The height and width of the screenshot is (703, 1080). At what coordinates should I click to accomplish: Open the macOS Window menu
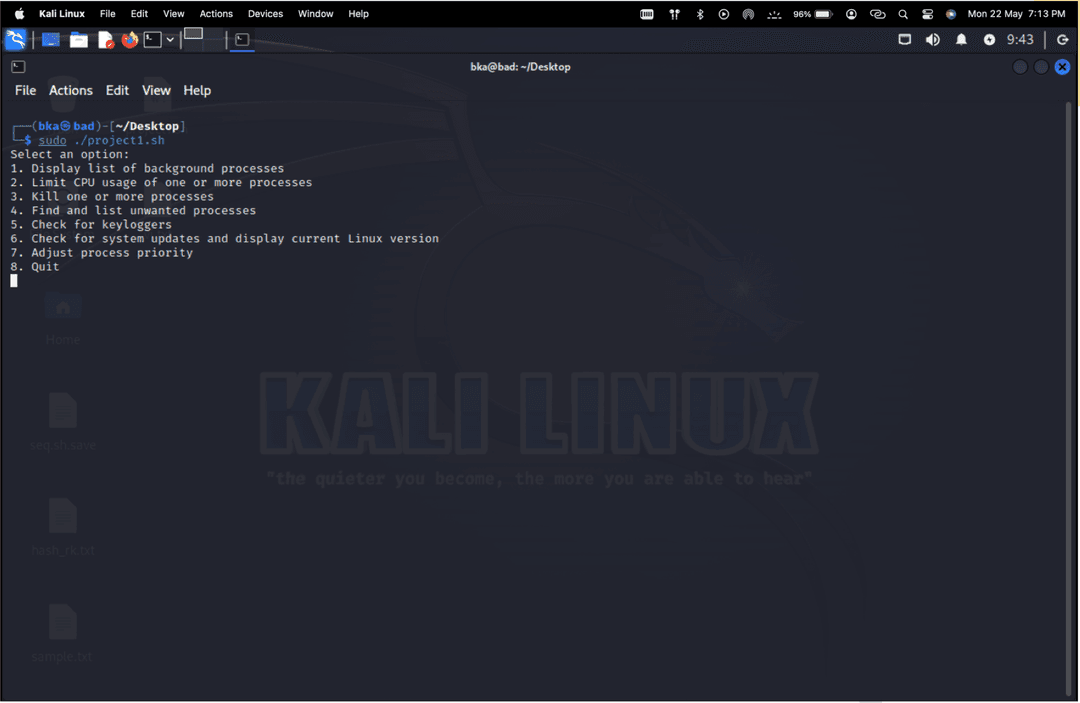[315, 14]
